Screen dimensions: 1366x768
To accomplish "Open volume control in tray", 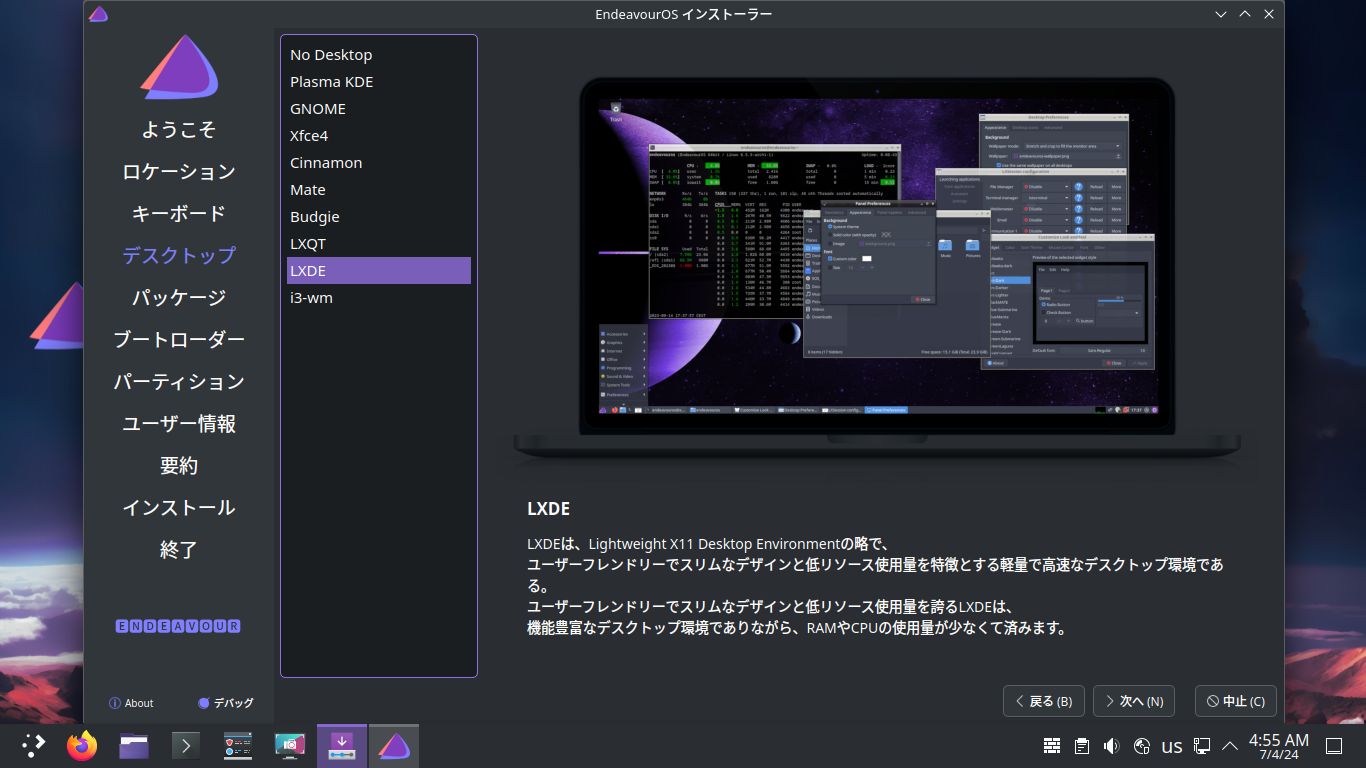I will coord(1111,746).
